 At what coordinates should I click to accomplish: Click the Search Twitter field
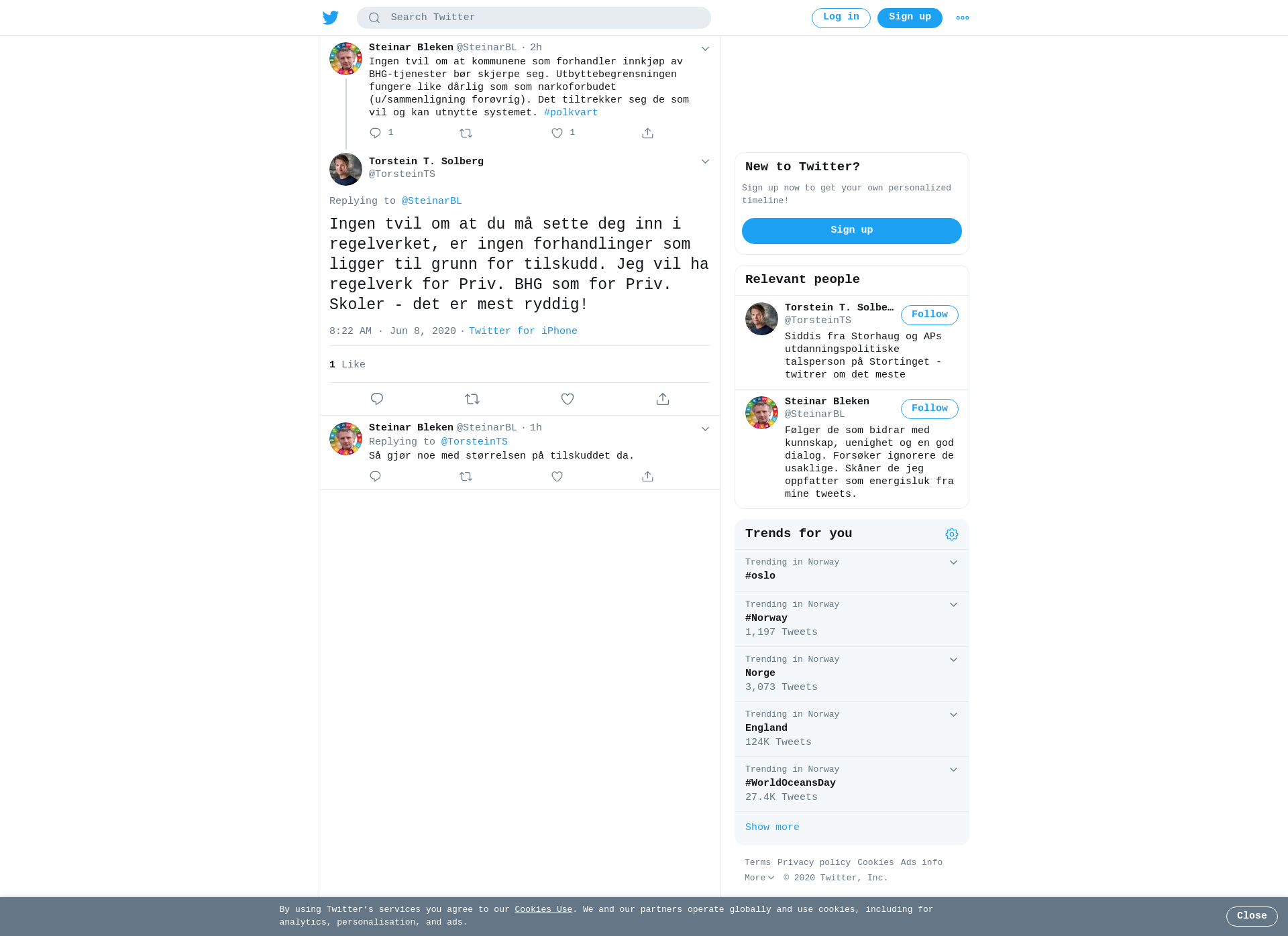pos(534,18)
